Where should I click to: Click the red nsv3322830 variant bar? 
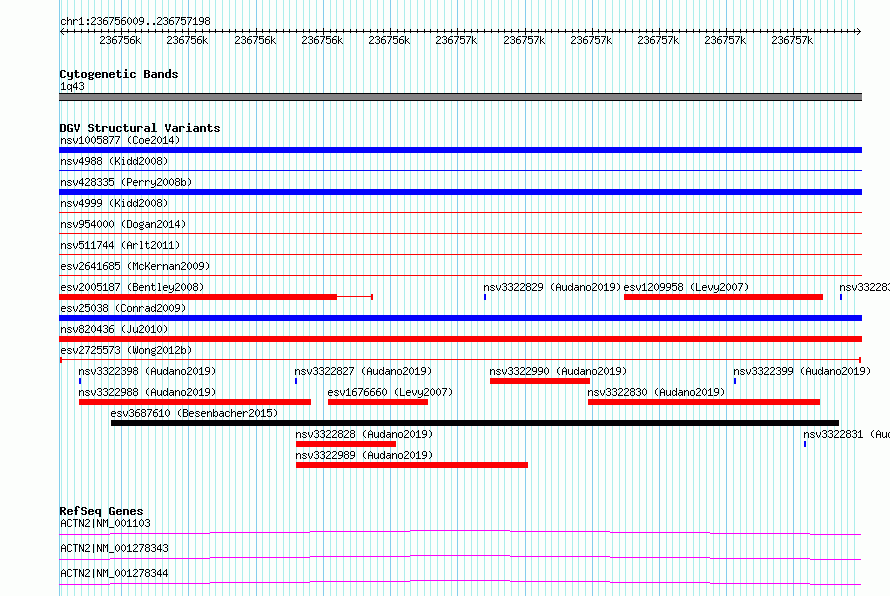pyautogui.click(x=704, y=402)
